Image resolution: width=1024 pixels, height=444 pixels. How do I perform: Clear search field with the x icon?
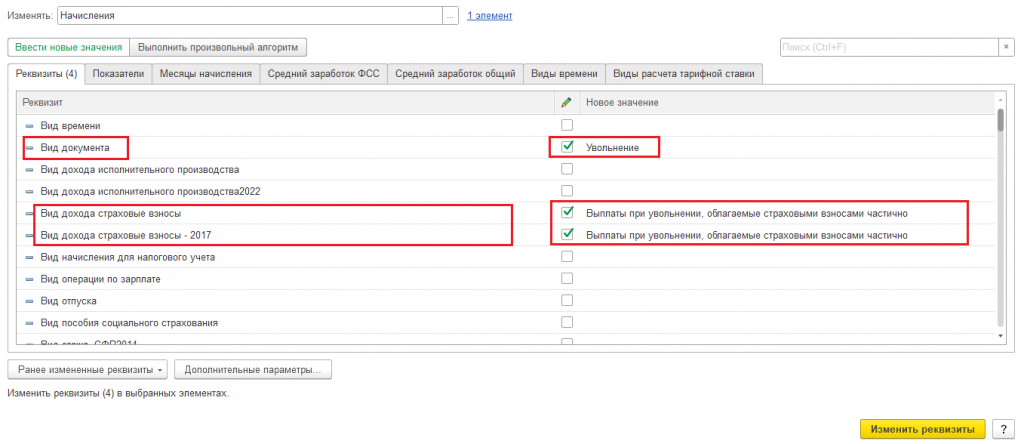1005,47
